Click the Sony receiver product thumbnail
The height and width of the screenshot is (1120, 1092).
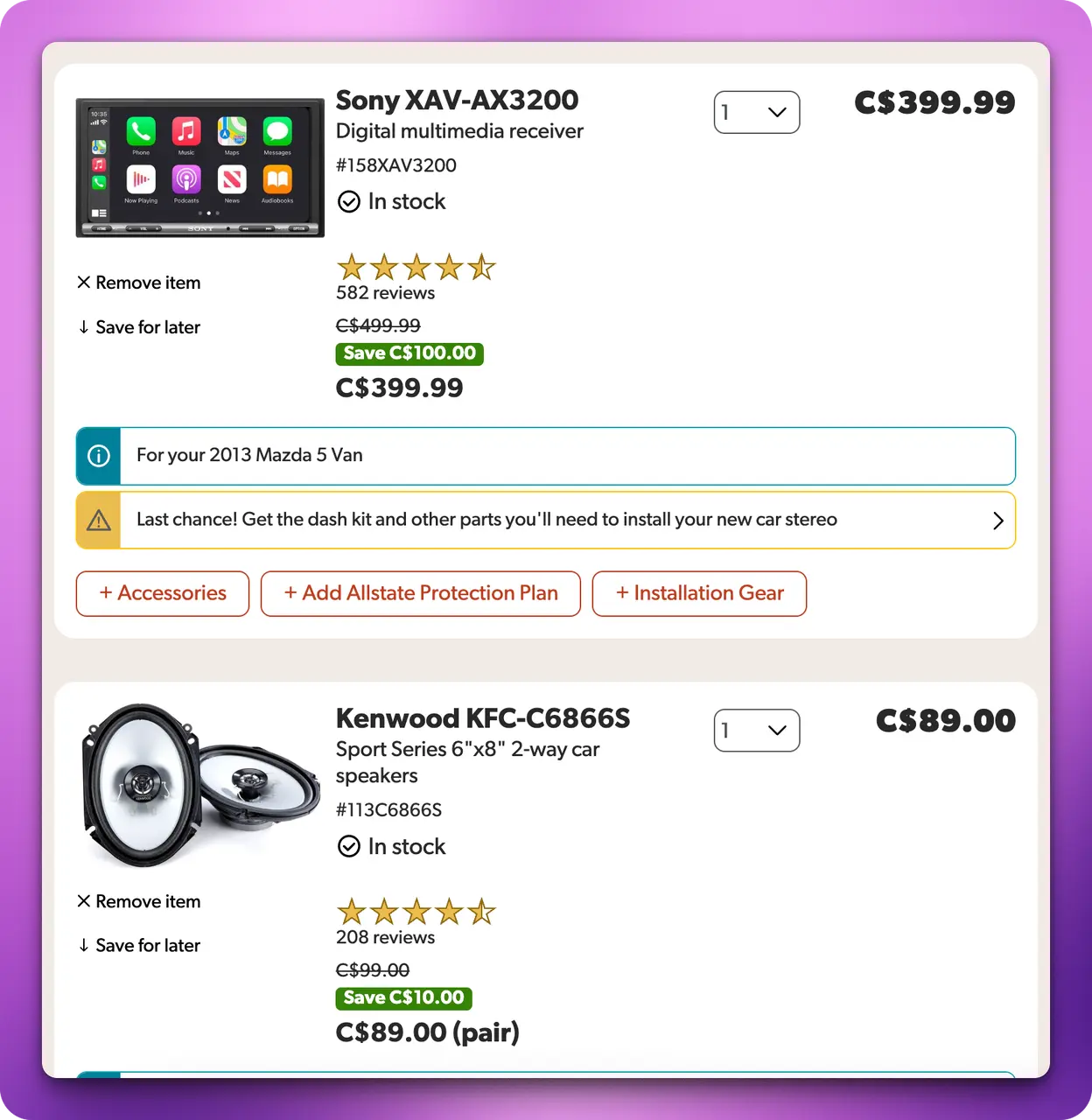pos(200,167)
